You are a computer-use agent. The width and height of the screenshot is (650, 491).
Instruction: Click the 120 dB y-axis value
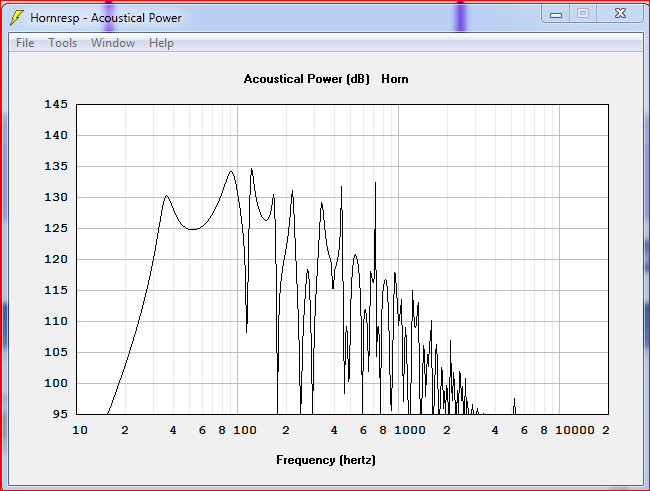(x=56, y=259)
